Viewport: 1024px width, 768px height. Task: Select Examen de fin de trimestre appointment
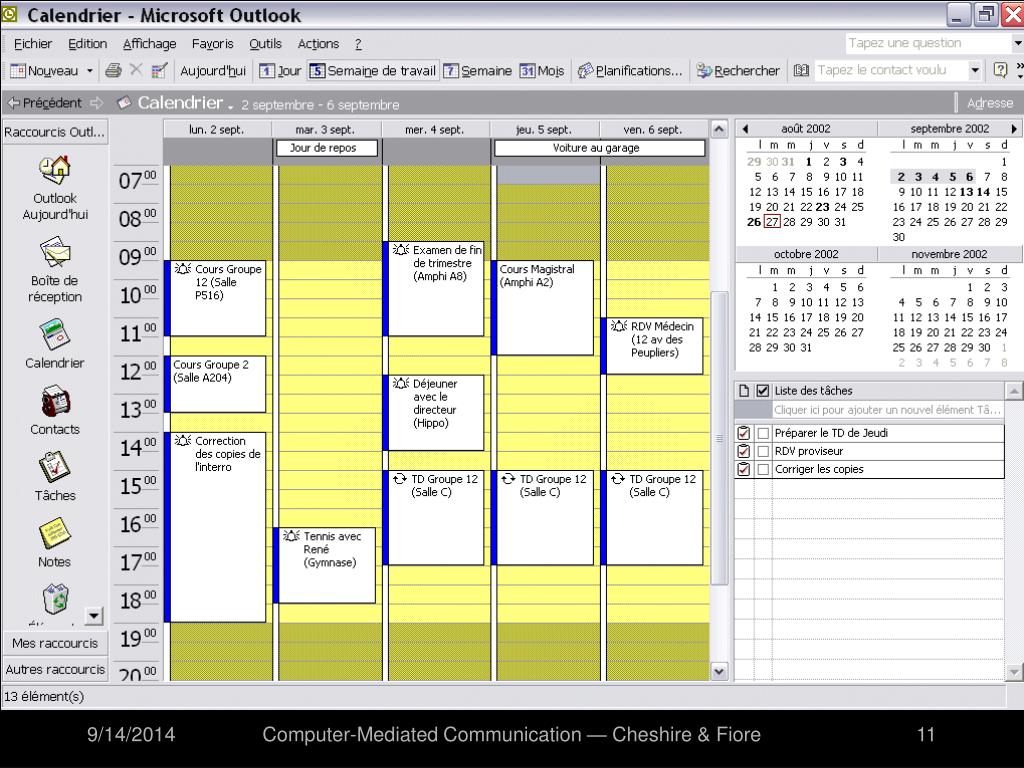coord(434,289)
